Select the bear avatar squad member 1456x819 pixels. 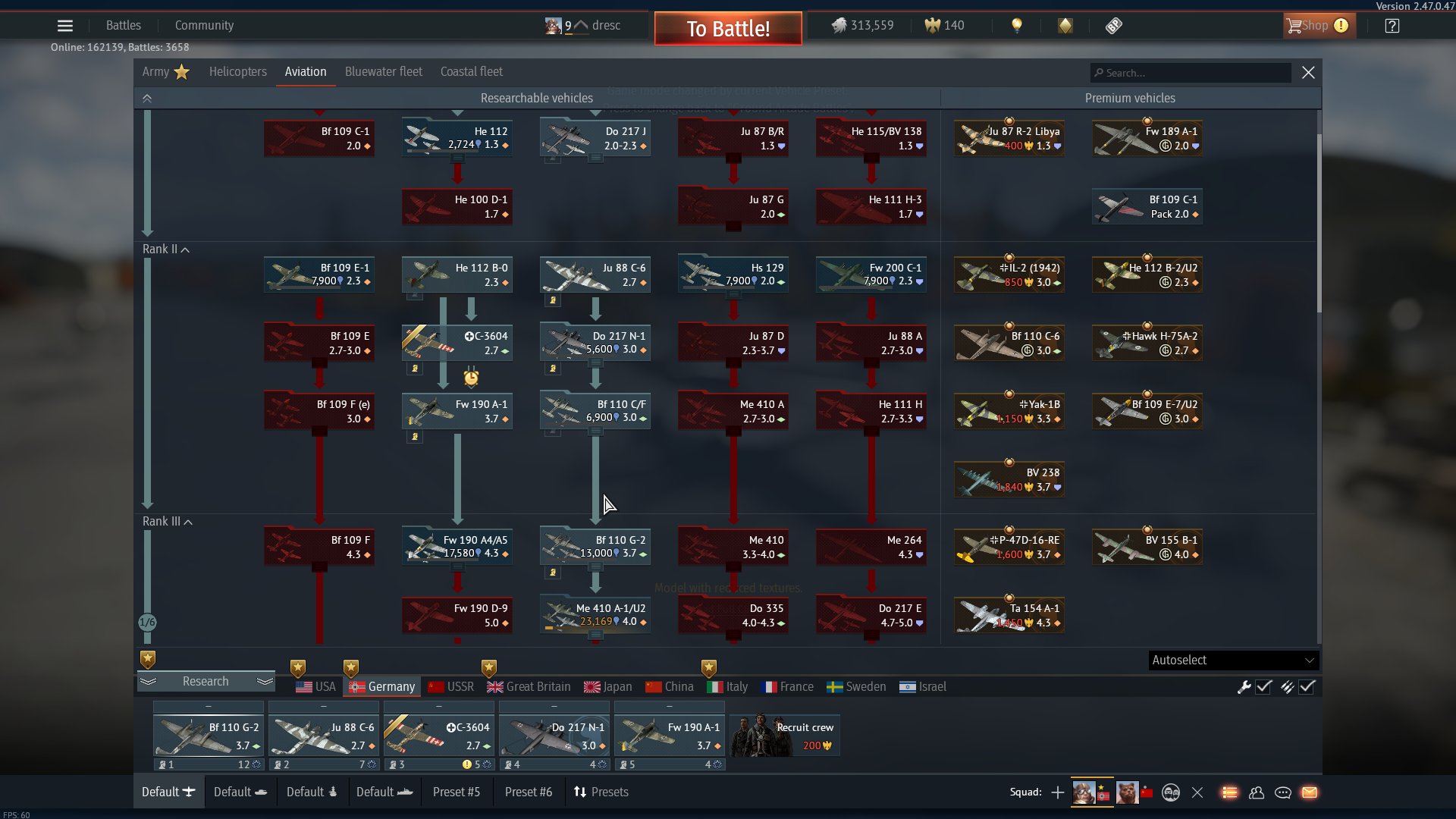1127,792
